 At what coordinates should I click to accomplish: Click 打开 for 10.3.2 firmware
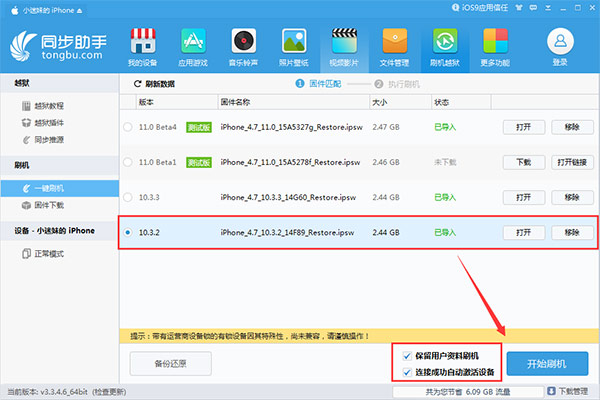[523, 232]
